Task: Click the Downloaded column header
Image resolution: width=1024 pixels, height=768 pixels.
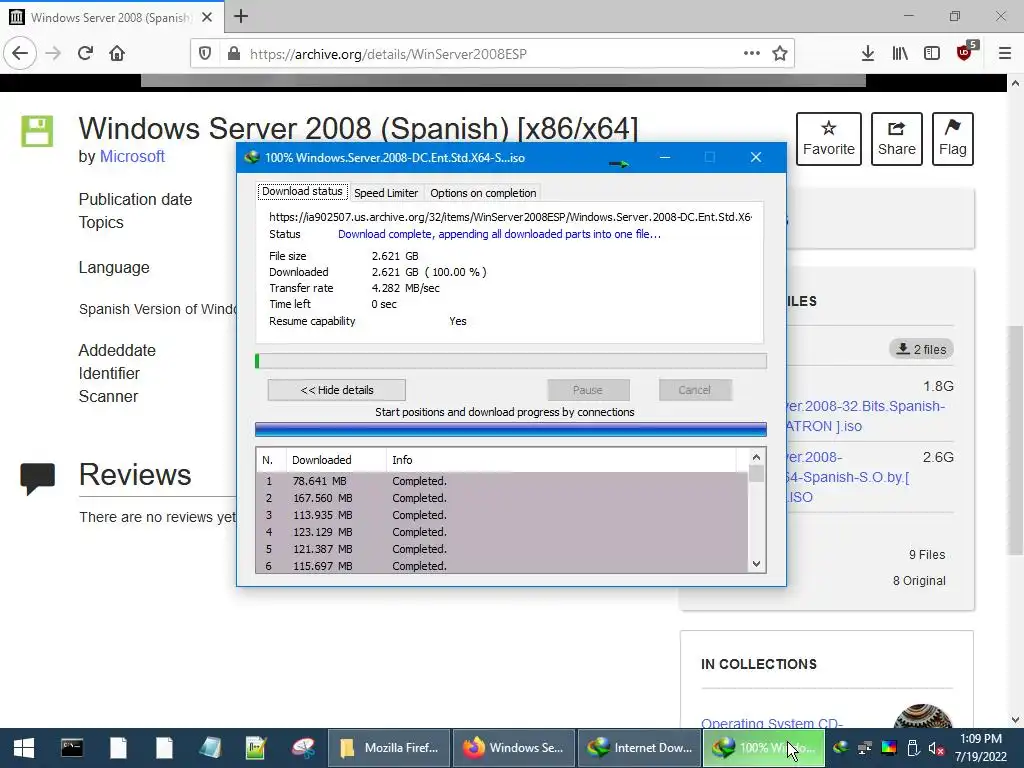Action: point(336,460)
